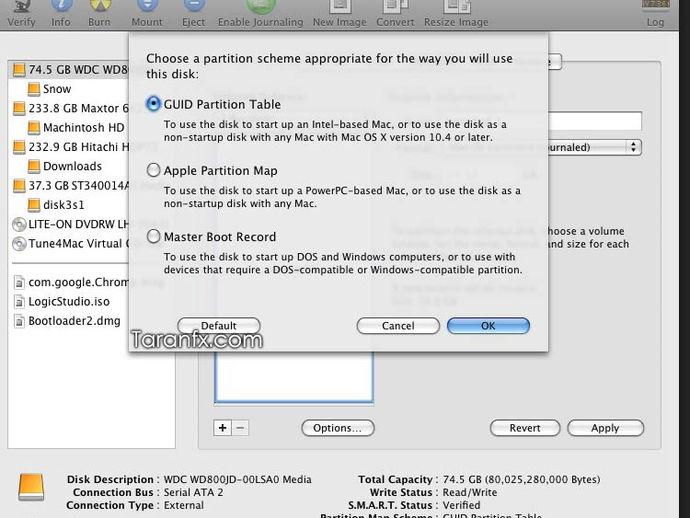690x518 pixels.
Task: Add a partition with the plus button
Action: [x=223, y=428]
